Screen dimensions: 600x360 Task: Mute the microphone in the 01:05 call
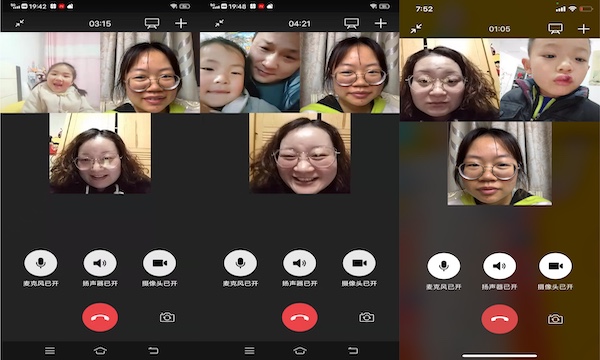pos(444,266)
